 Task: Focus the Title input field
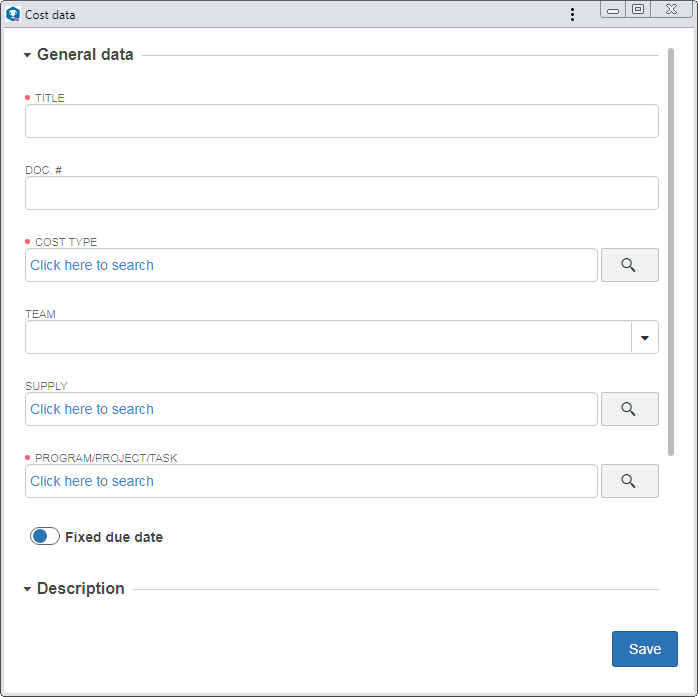[x=342, y=121]
